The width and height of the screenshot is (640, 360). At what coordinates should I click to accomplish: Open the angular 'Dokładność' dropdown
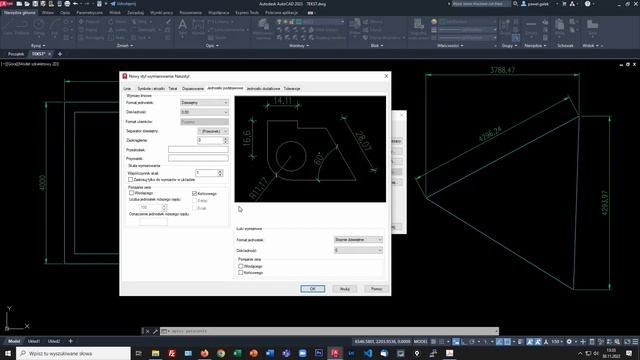coord(358,250)
